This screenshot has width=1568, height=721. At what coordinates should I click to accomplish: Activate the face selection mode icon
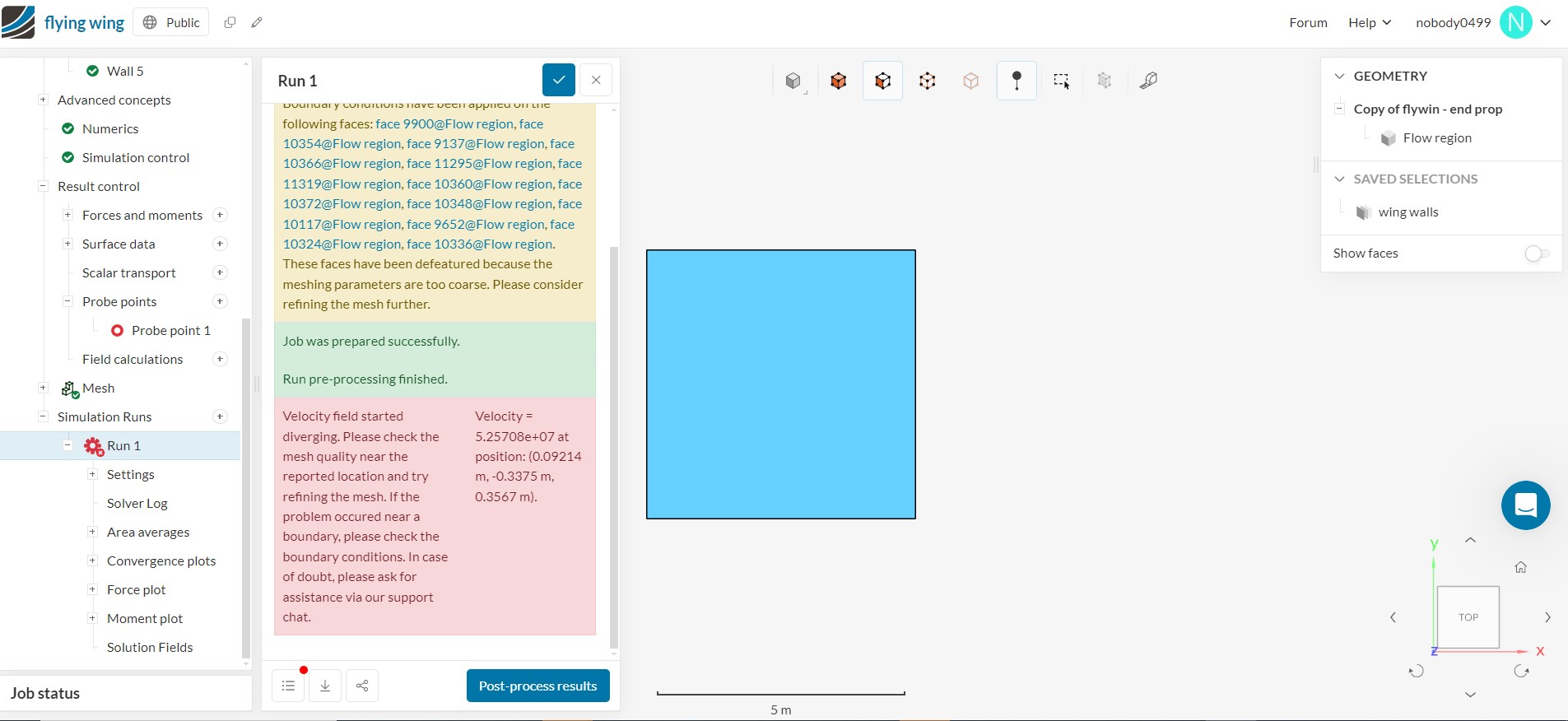click(883, 81)
